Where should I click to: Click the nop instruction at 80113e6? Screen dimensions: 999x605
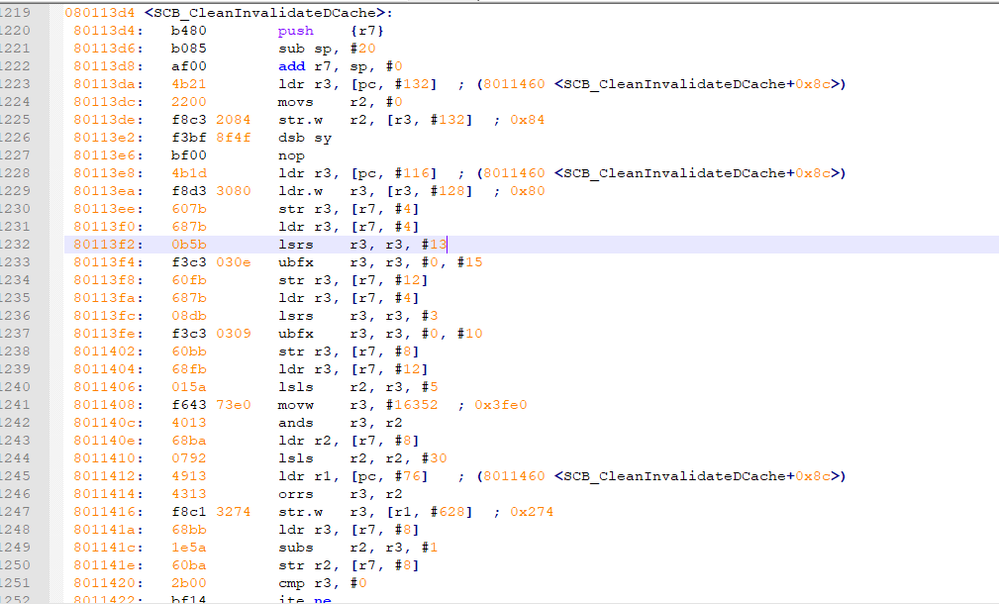coord(291,155)
